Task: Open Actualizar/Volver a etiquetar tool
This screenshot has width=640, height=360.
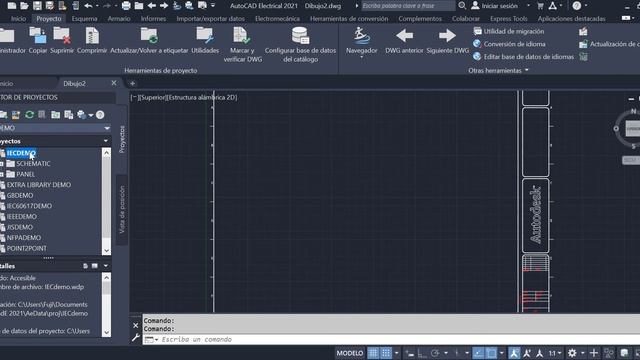Action: pyautogui.click(x=149, y=40)
